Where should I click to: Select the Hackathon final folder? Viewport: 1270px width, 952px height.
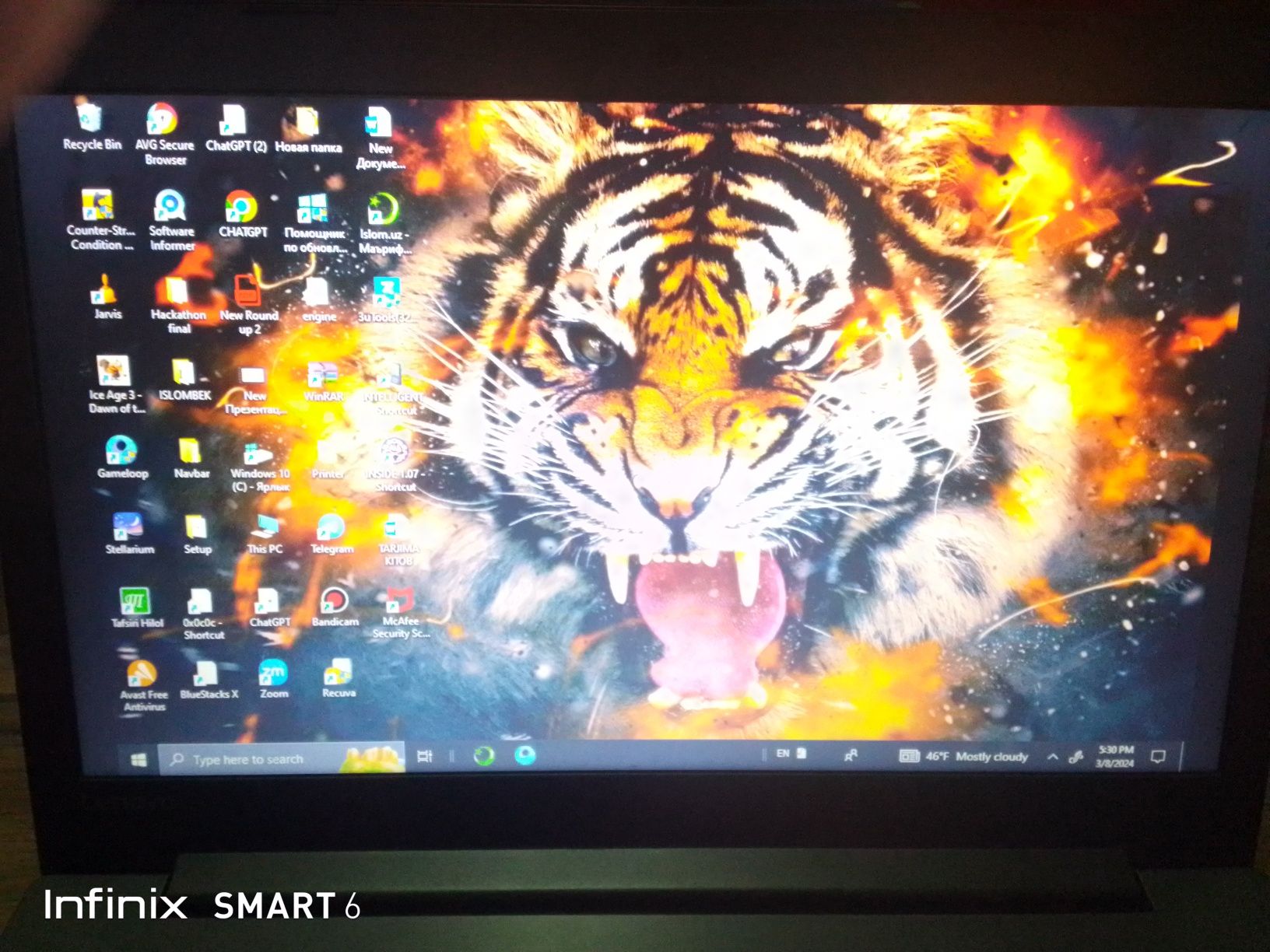(x=178, y=306)
